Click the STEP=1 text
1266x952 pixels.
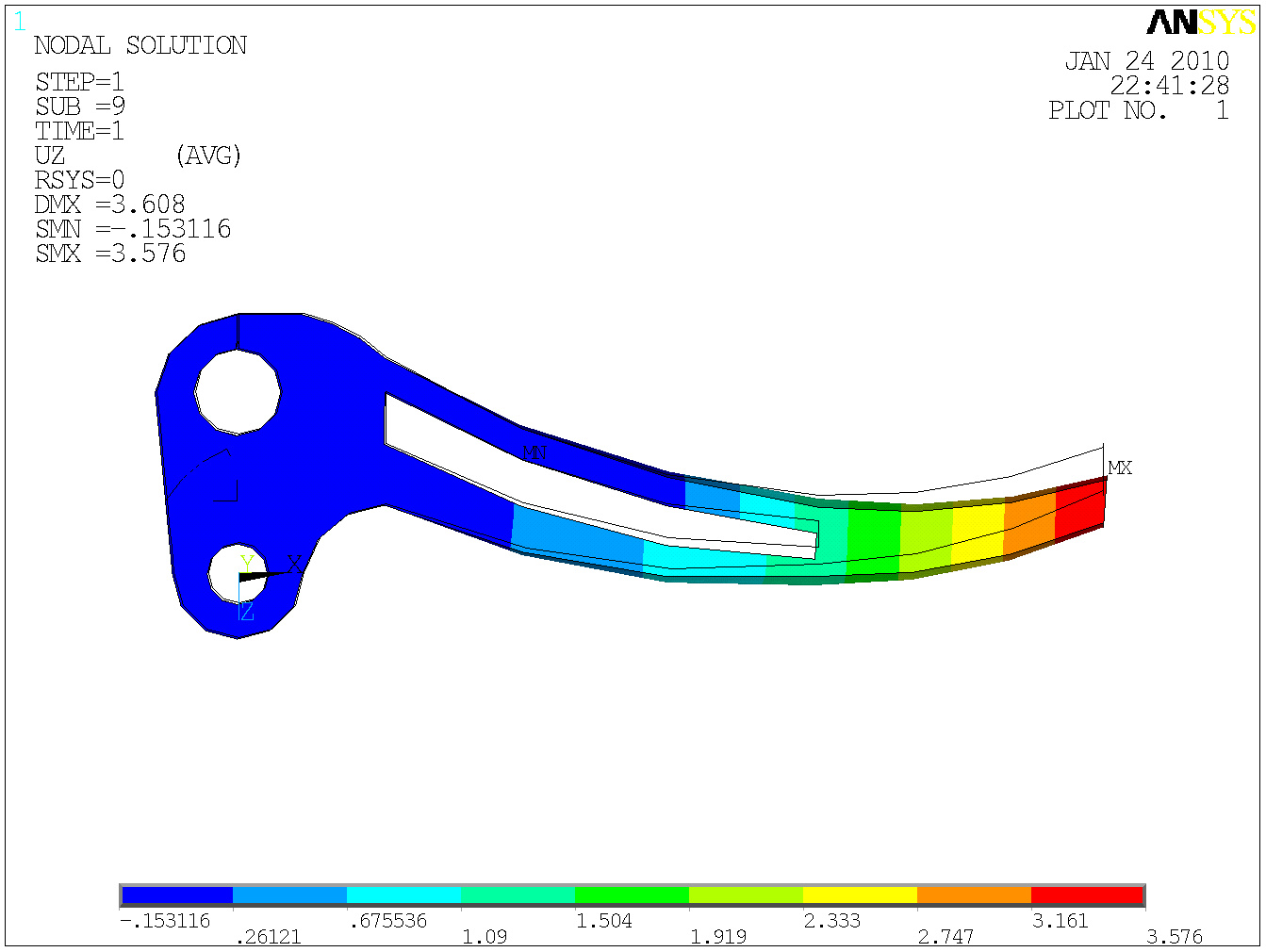[x=80, y=81]
